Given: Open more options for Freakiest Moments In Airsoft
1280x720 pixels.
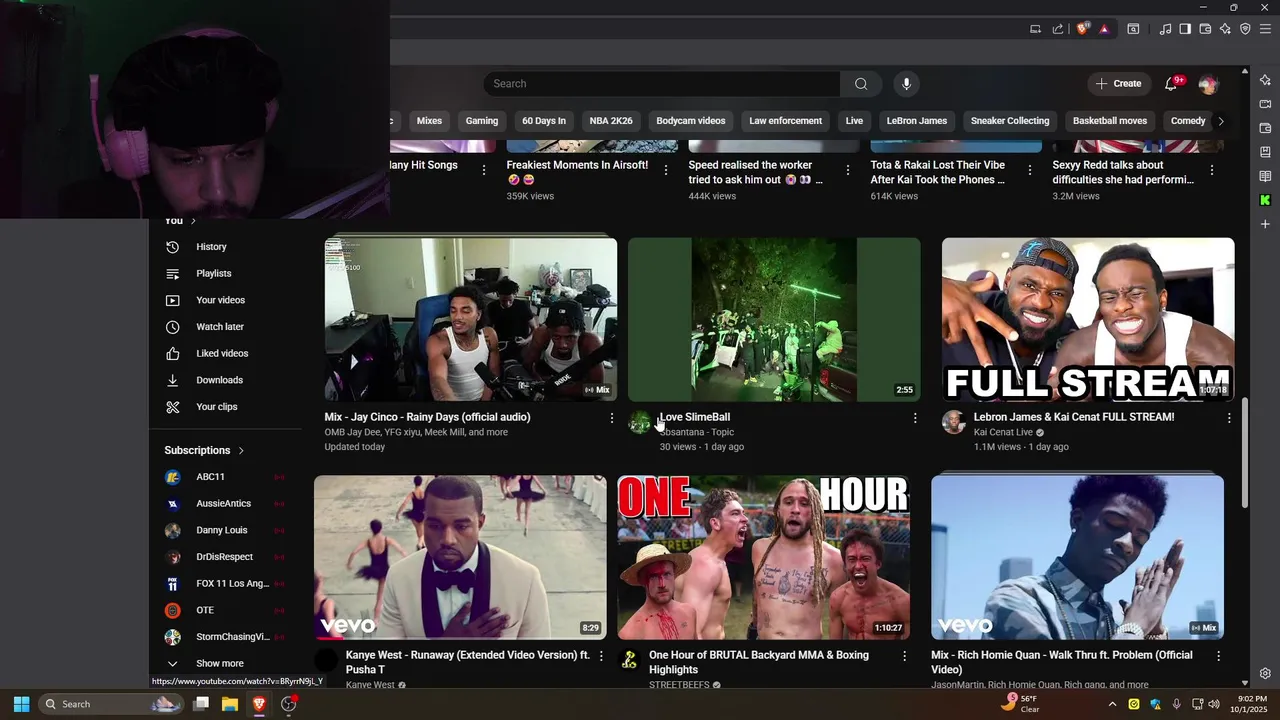Looking at the screenshot, I should pyautogui.click(x=666, y=170).
